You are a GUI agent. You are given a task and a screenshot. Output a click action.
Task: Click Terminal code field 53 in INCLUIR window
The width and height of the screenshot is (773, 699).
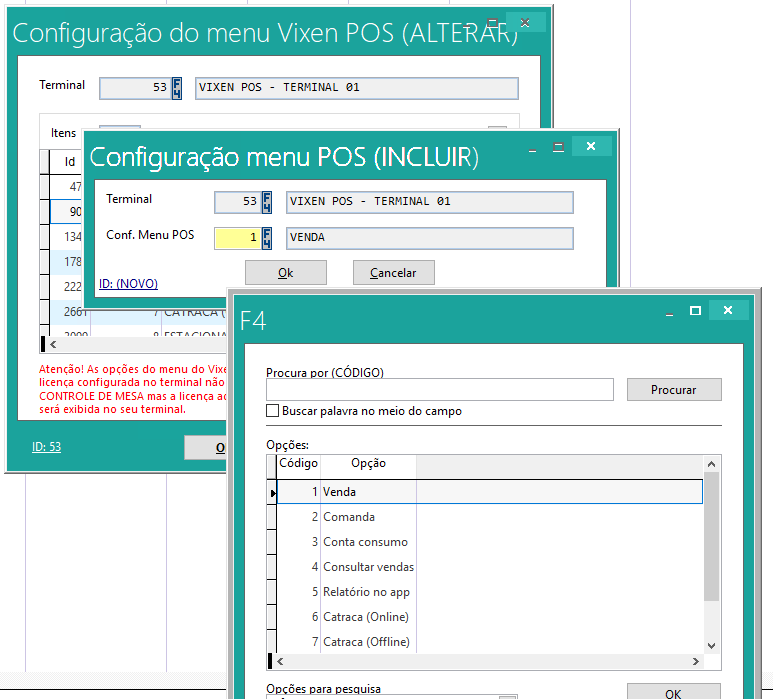237,202
